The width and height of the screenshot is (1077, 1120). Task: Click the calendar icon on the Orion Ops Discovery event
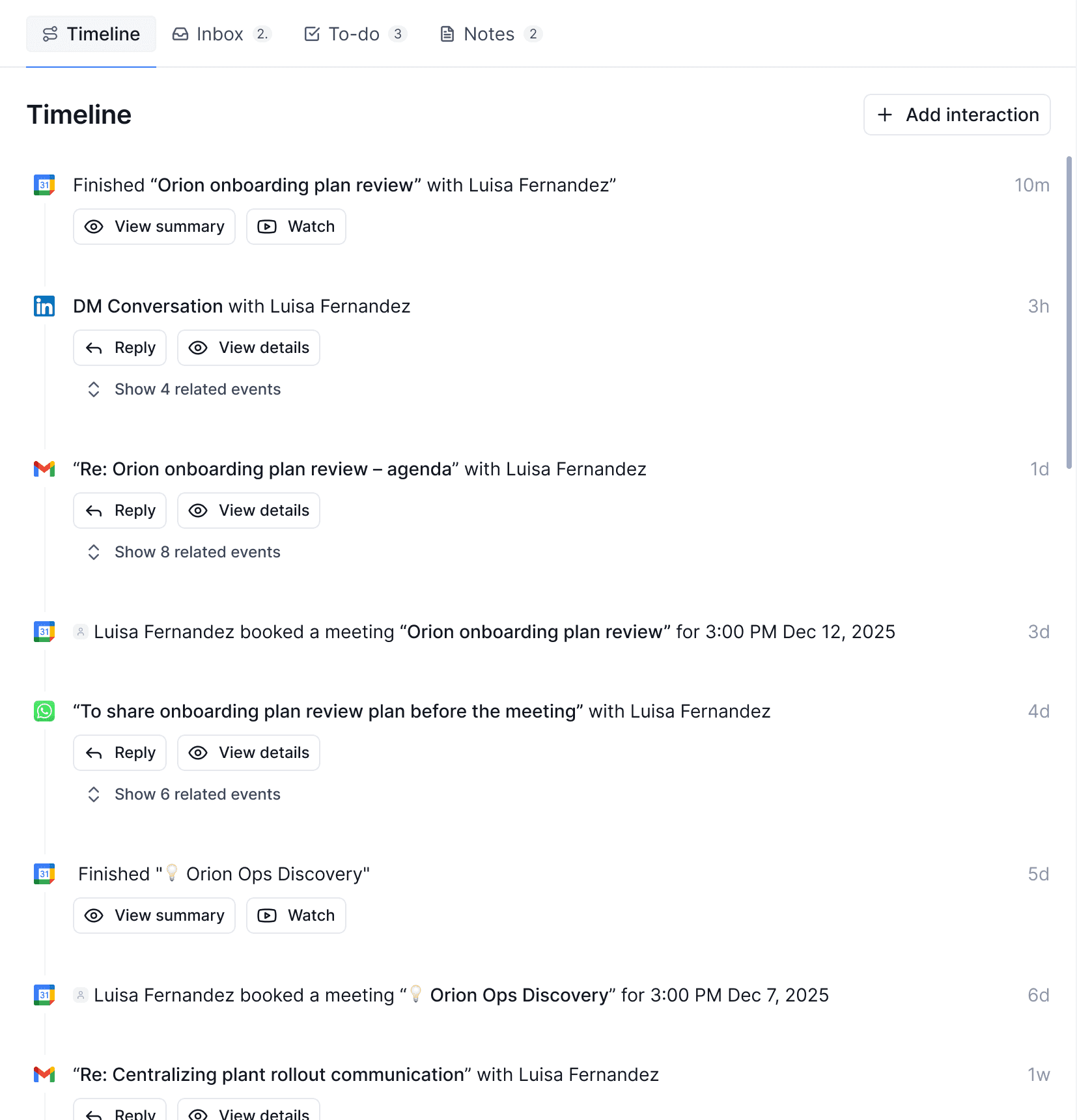coord(43,873)
